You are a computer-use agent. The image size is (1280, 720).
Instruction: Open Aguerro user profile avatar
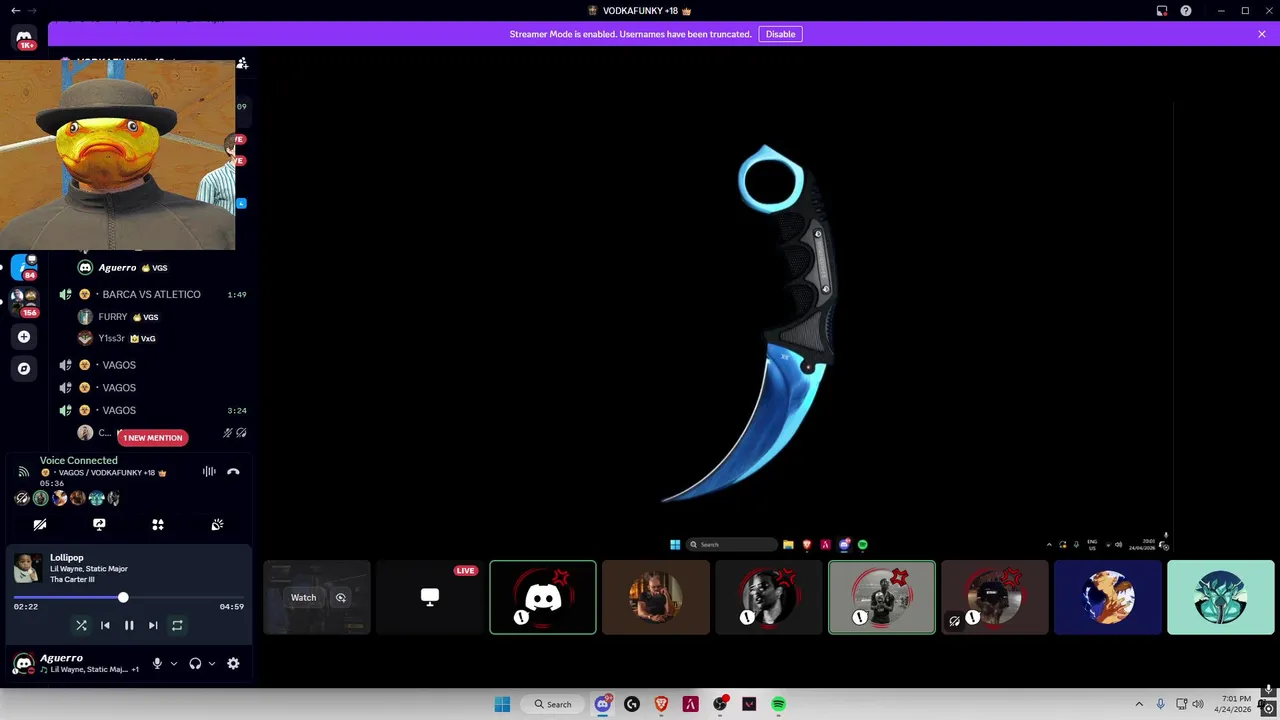(24, 663)
